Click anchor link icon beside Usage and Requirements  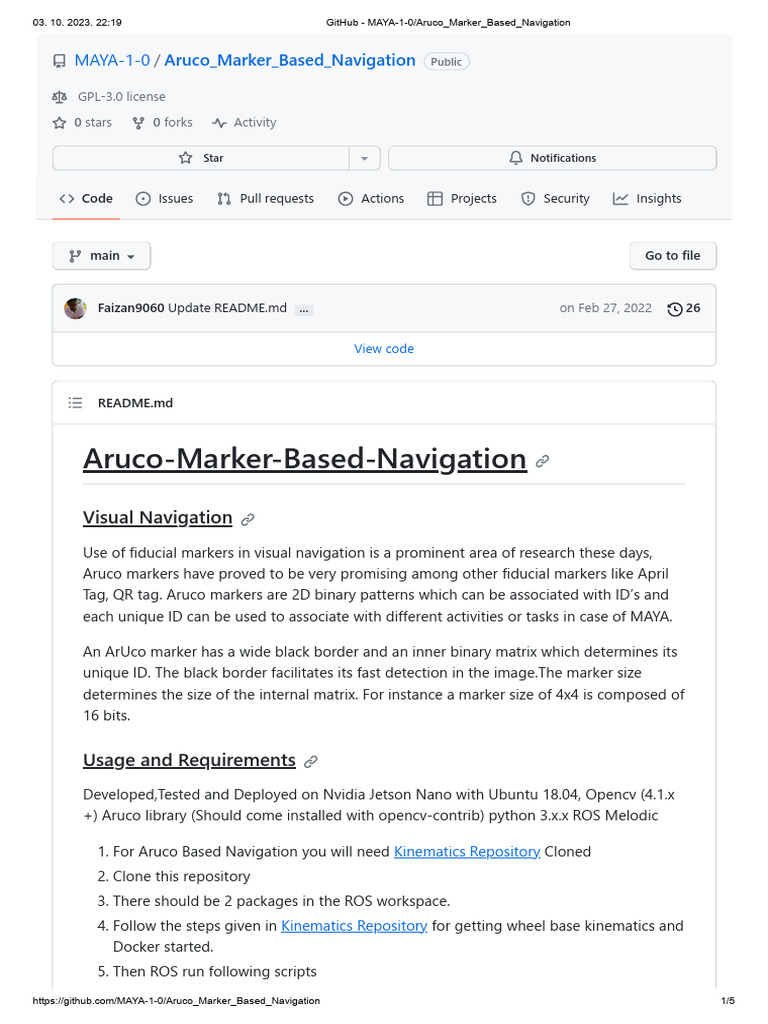pos(311,762)
